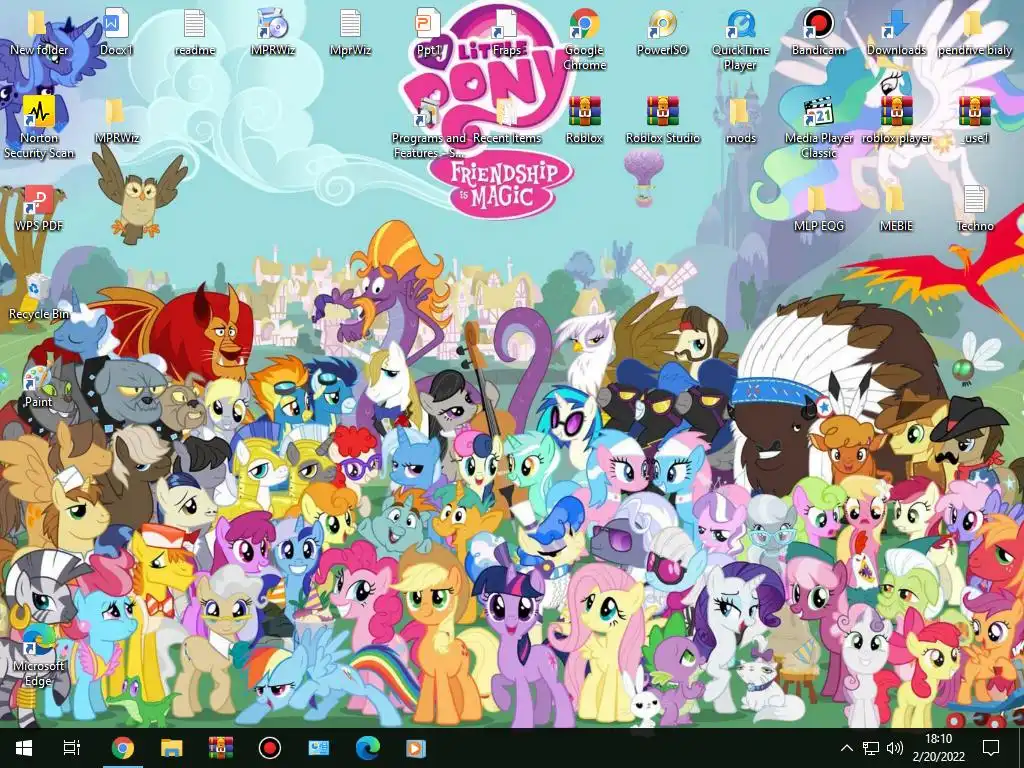Select the QuickTime Player shortcut
The width and height of the screenshot is (1024, 768).
740,39
